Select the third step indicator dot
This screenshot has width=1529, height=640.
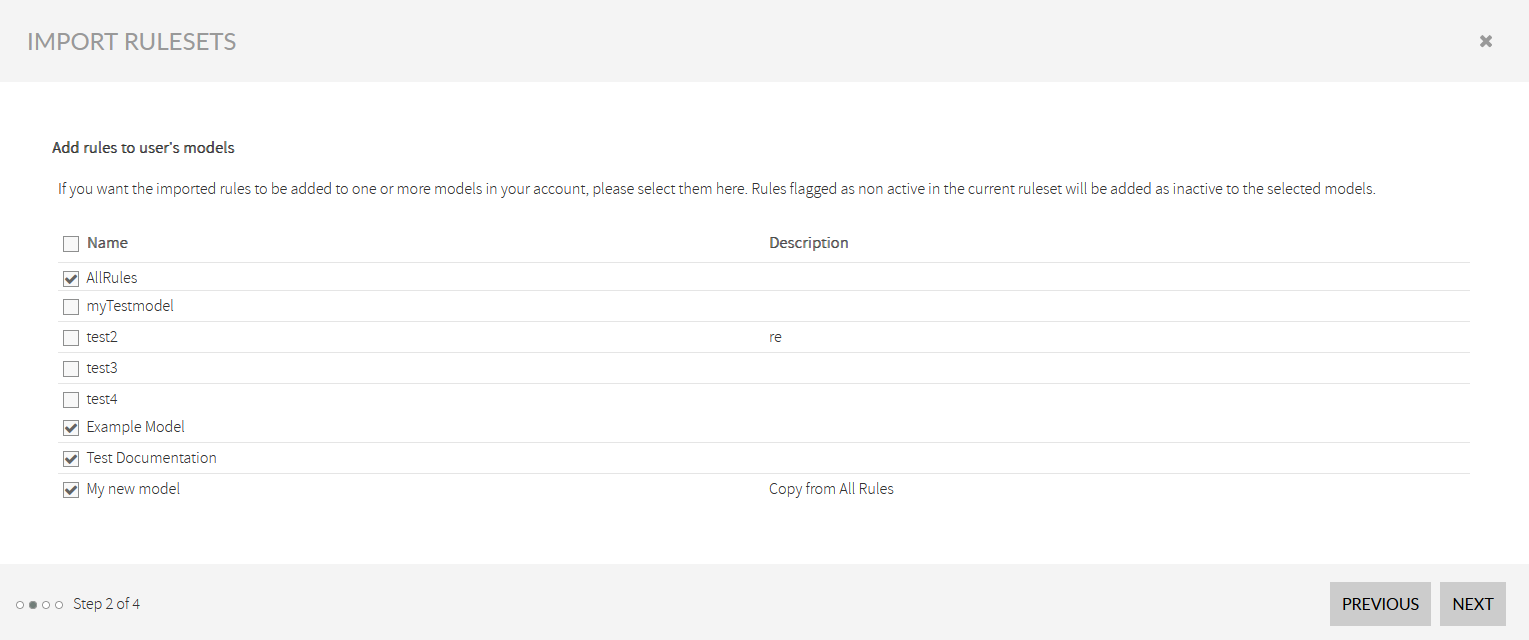[x=47, y=604]
